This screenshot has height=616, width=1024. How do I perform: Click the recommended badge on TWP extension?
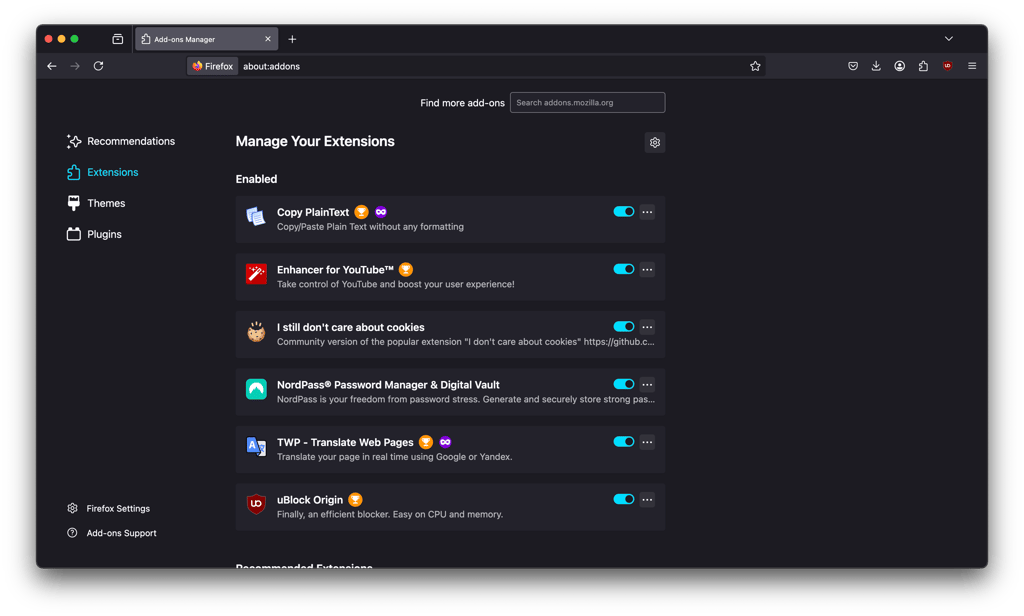[426, 442]
